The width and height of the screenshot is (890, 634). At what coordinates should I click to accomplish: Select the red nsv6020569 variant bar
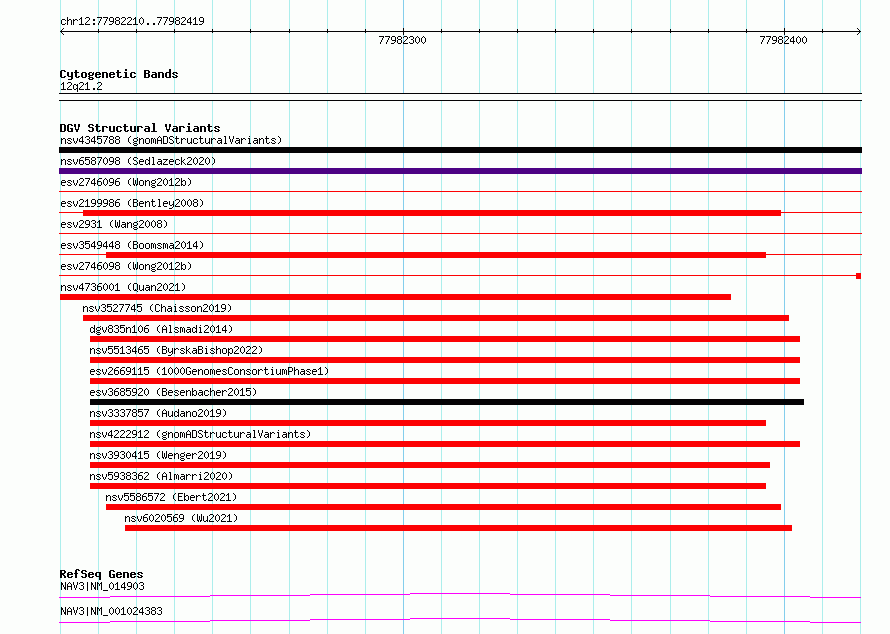pos(459,528)
